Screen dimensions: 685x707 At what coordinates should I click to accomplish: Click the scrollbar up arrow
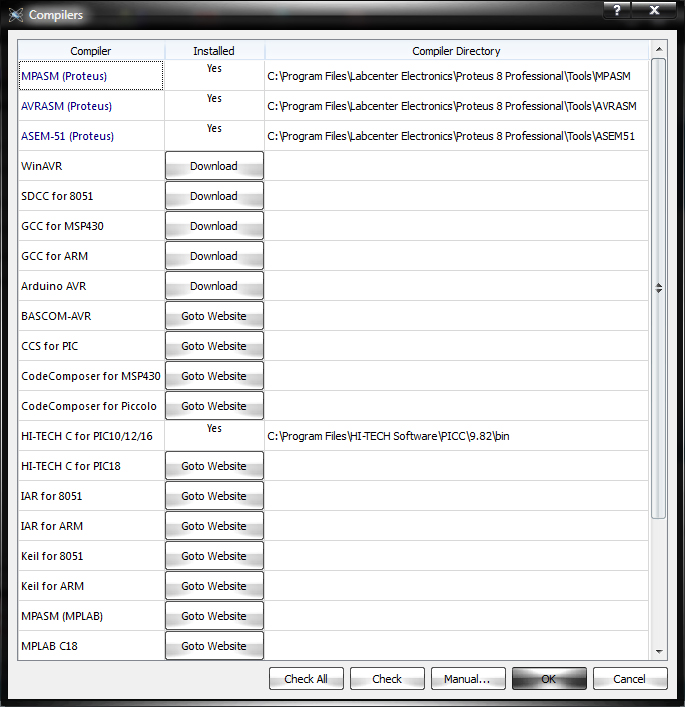(x=659, y=49)
